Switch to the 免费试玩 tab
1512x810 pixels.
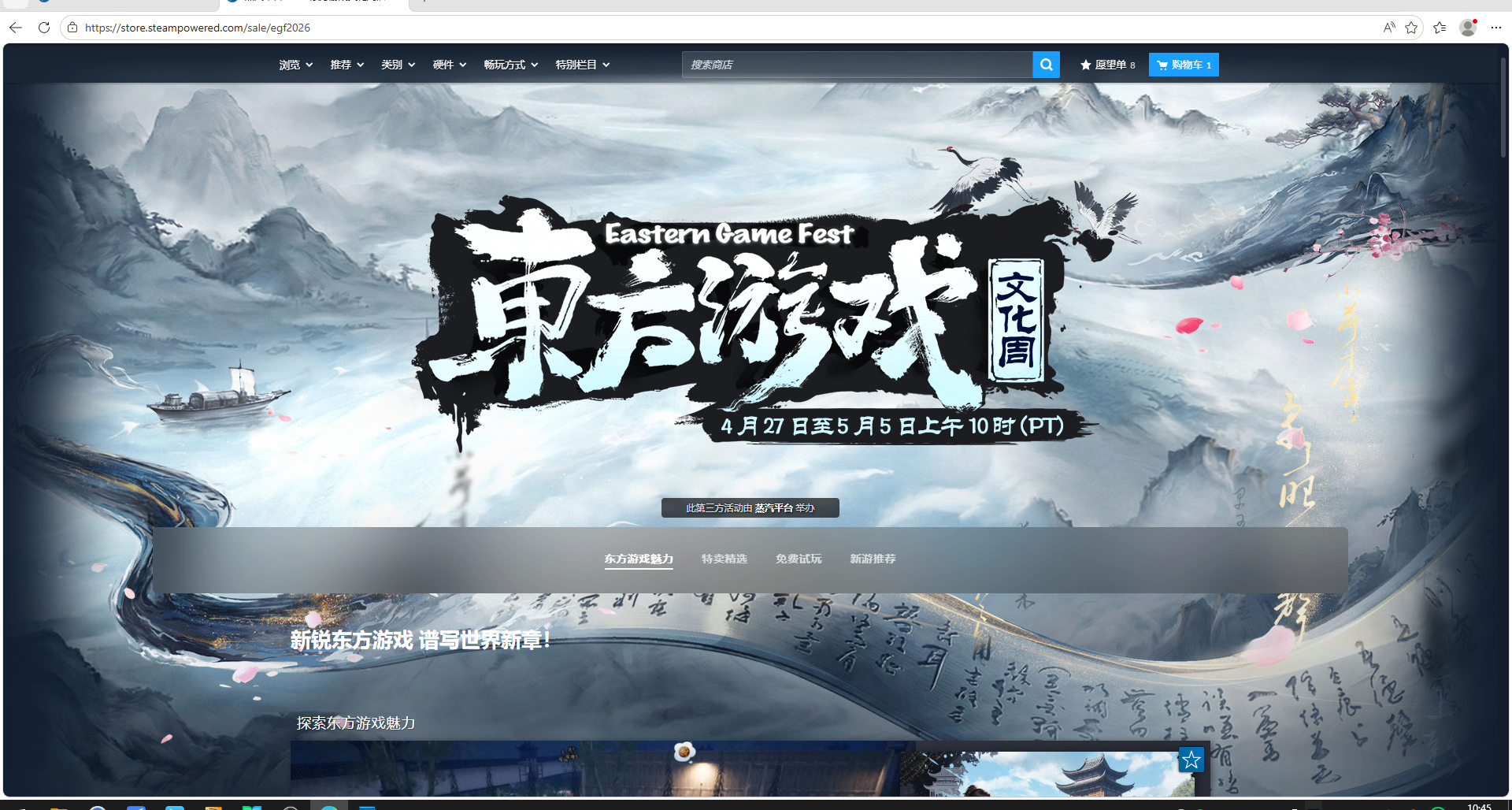coord(798,559)
